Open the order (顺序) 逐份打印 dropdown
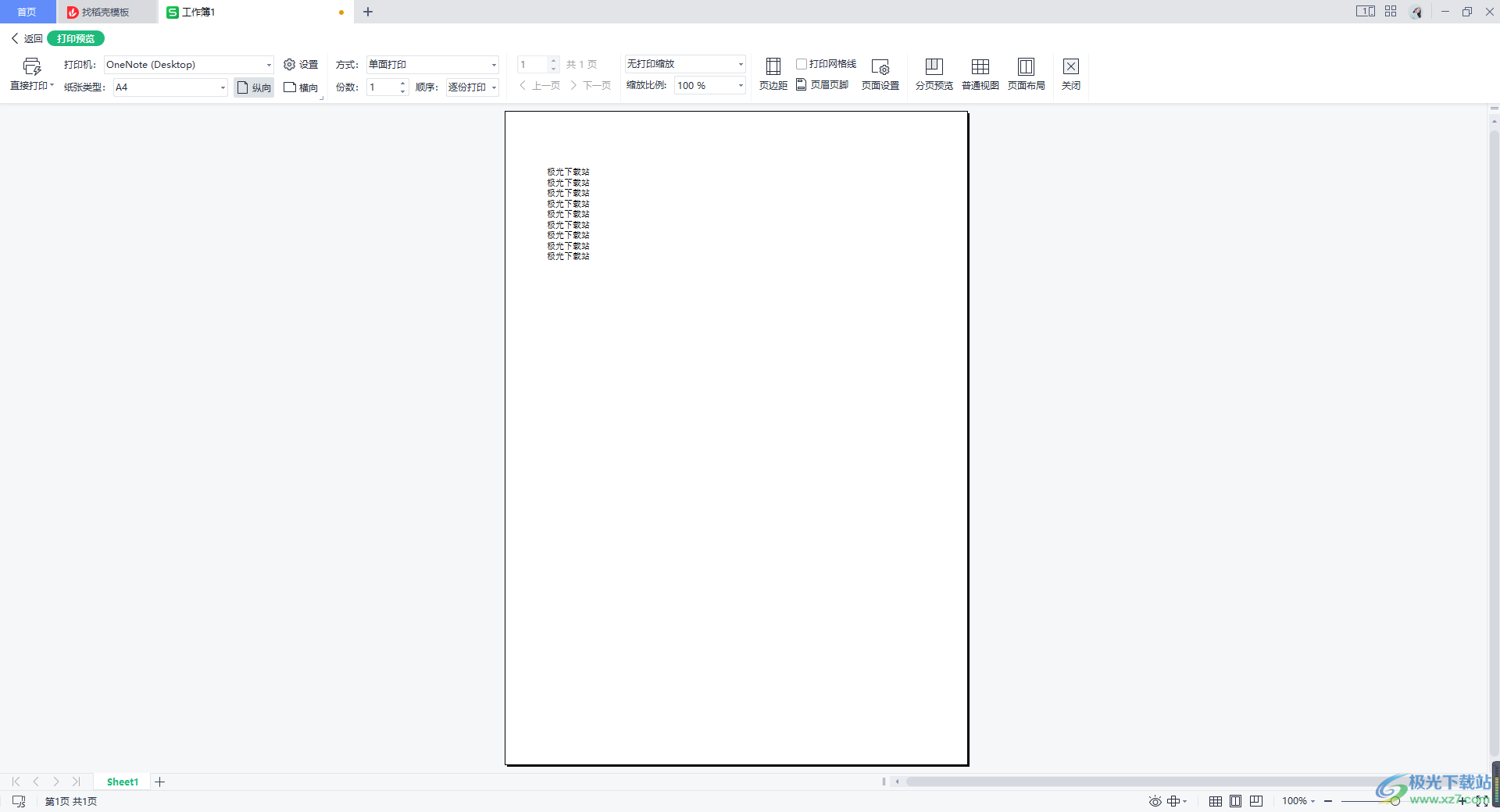1500x812 pixels. [x=473, y=87]
